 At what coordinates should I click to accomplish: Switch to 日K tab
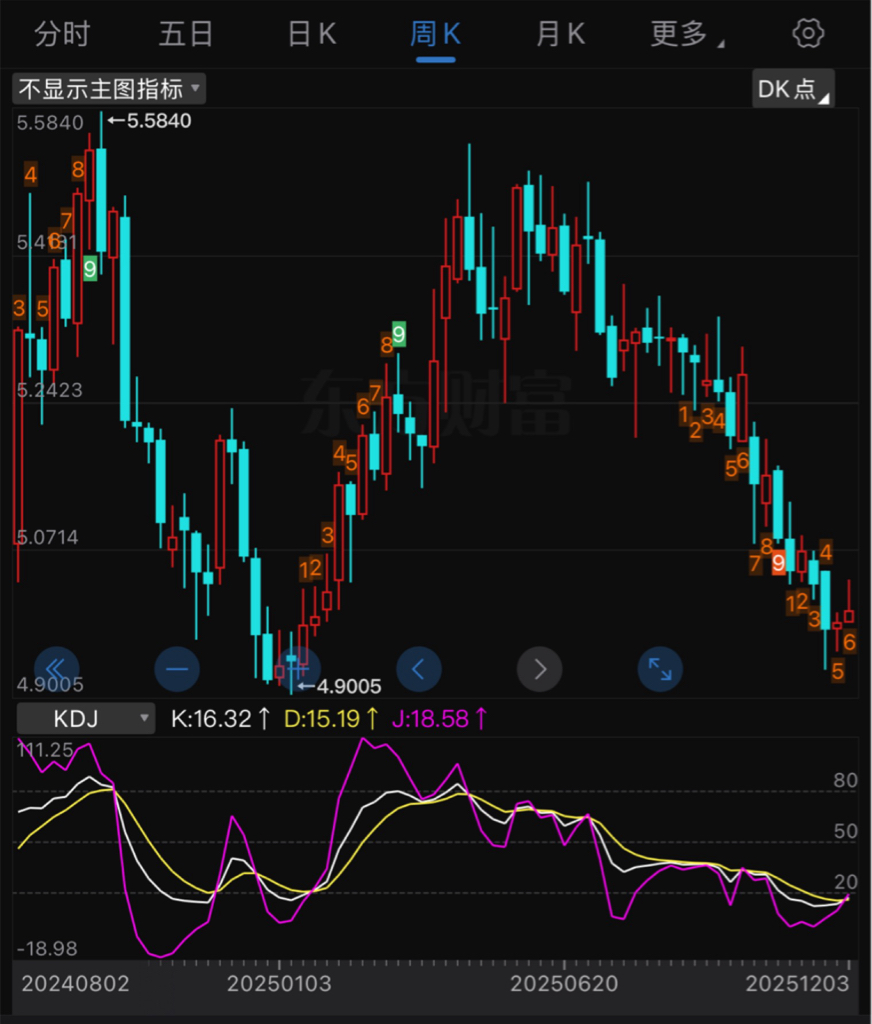click(312, 34)
